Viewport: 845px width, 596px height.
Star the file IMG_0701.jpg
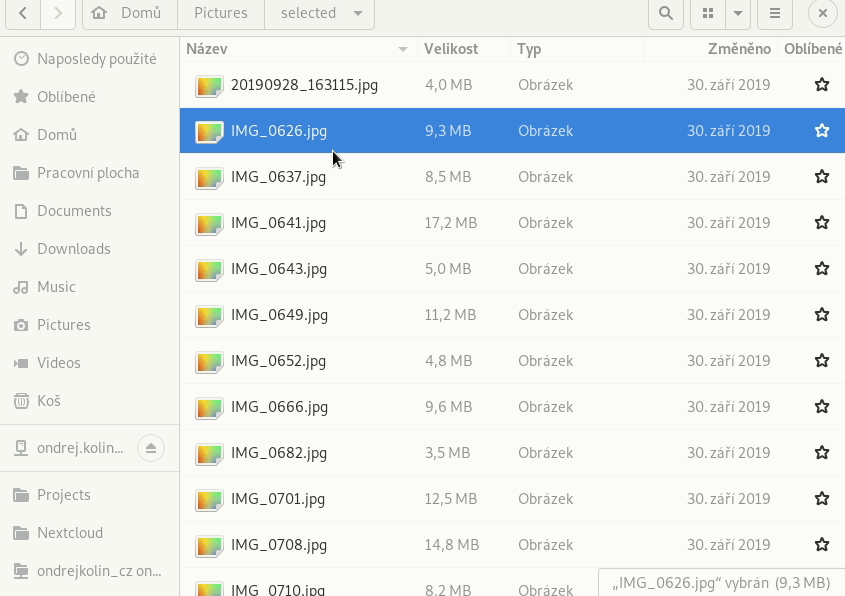(822, 498)
